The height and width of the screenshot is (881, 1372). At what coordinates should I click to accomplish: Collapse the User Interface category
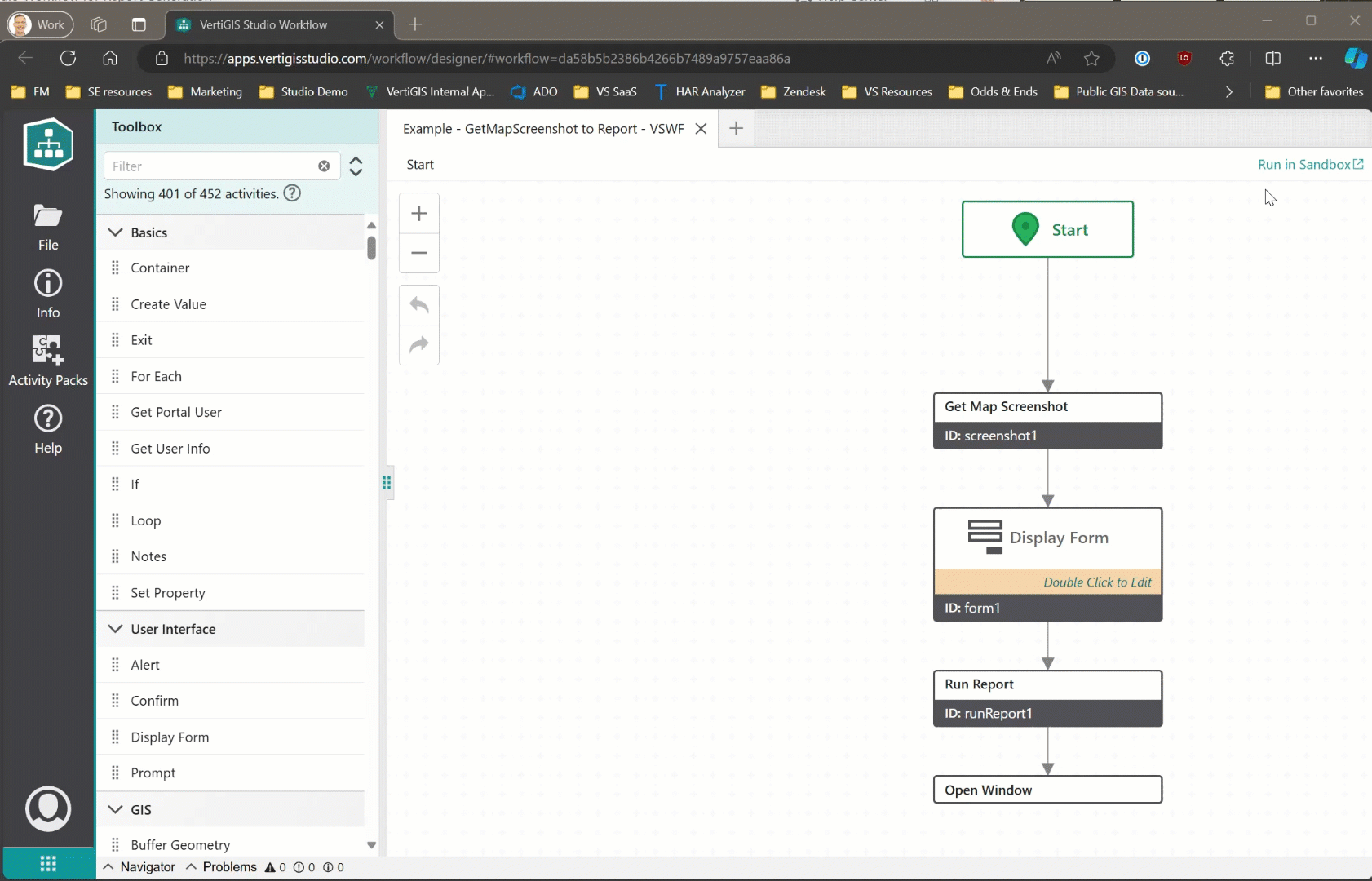[114, 628]
